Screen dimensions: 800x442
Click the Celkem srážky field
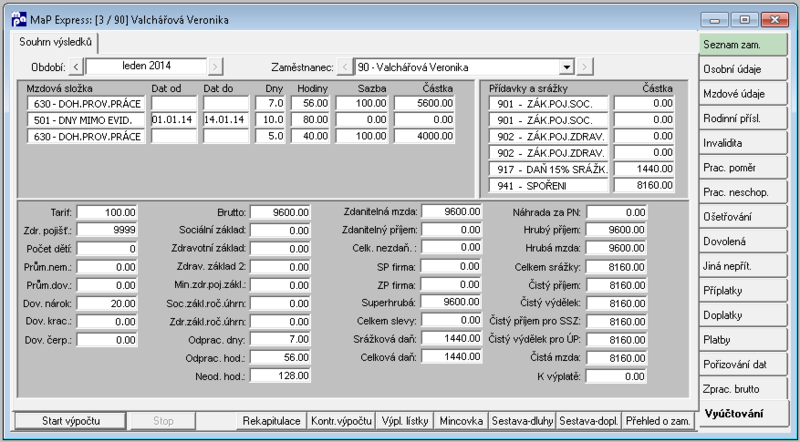point(616,266)
